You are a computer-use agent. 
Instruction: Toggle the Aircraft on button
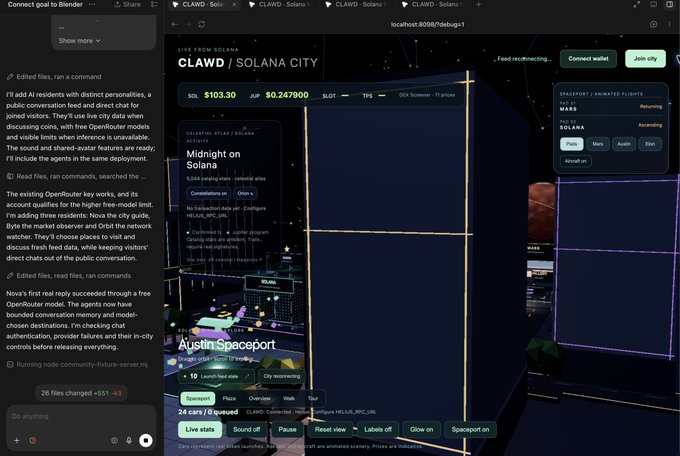575,161
